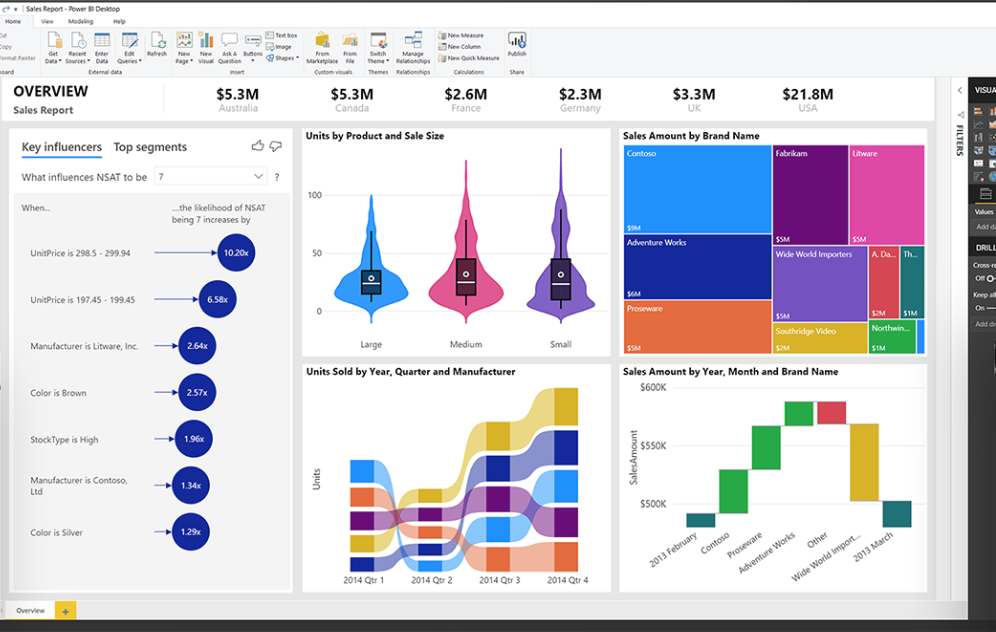Click the Proseware treemap tile
The width and height of the screenshot is (996, 632).
[x=697, y=327]
